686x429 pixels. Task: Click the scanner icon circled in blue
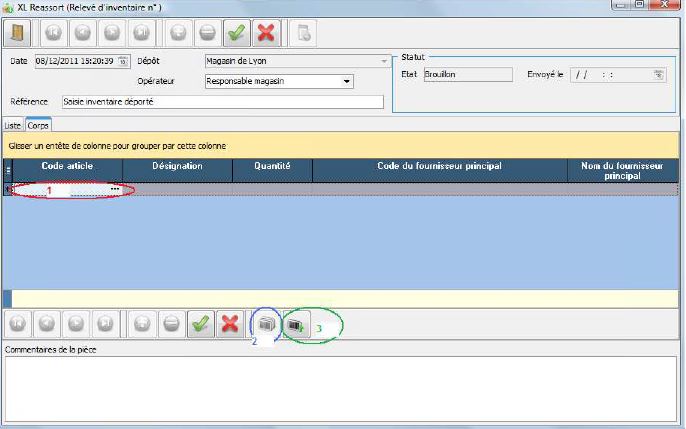tap(267, 324)
